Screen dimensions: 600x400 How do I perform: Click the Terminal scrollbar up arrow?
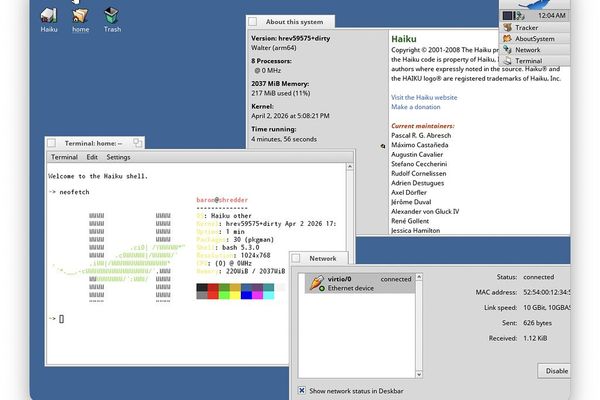point(350,167)
